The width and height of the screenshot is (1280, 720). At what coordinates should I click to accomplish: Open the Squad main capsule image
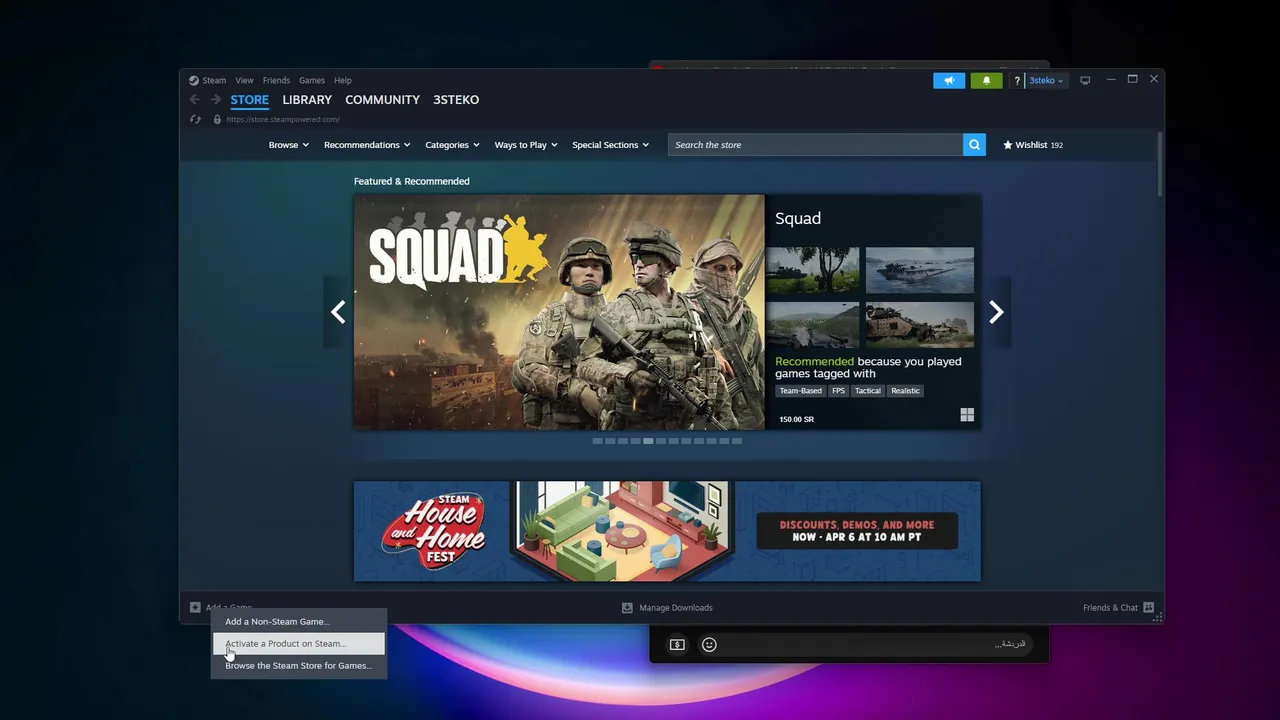pos(559,312)
